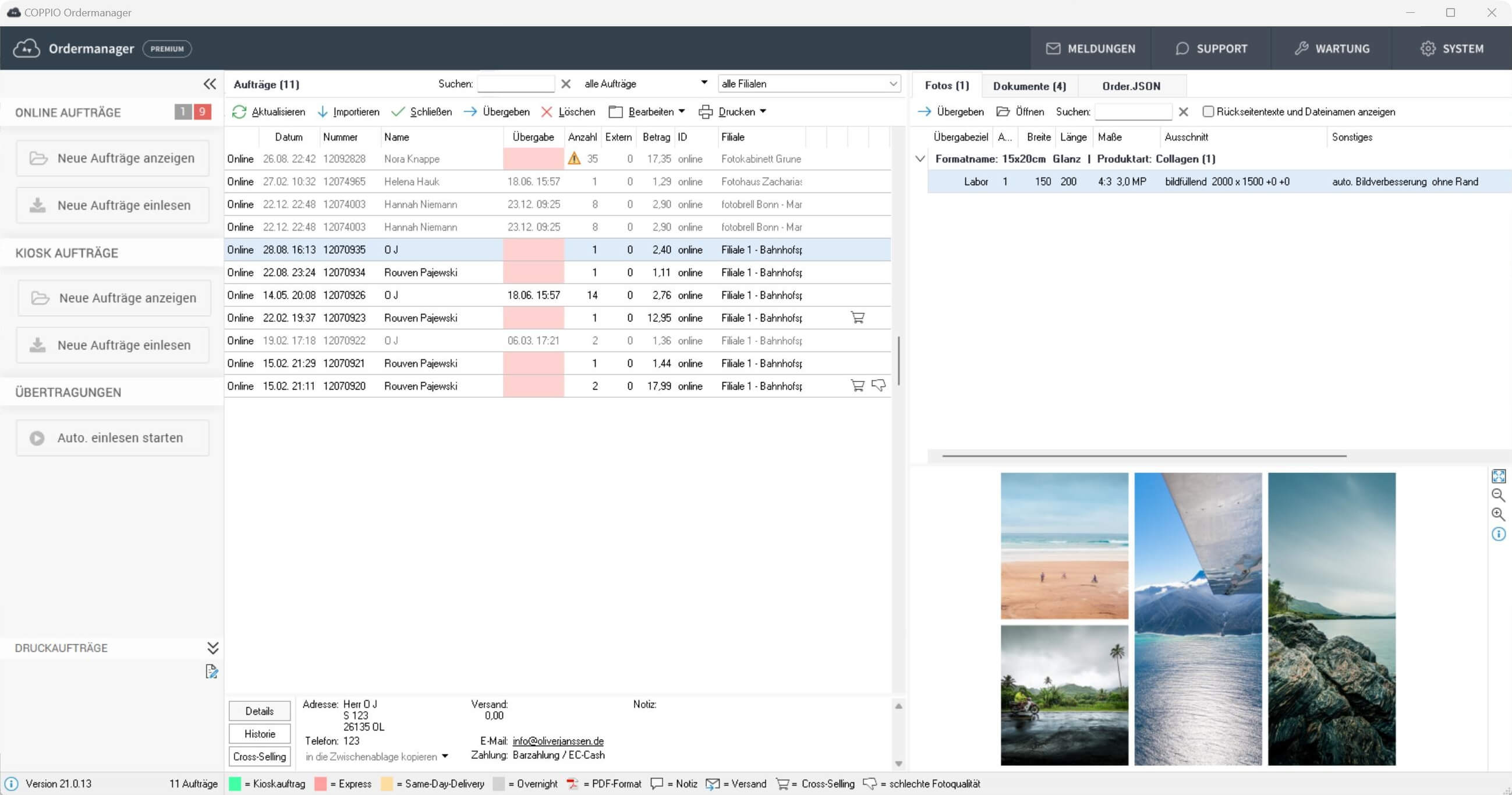Switch to the Dokumente (4) tab

1029,86
